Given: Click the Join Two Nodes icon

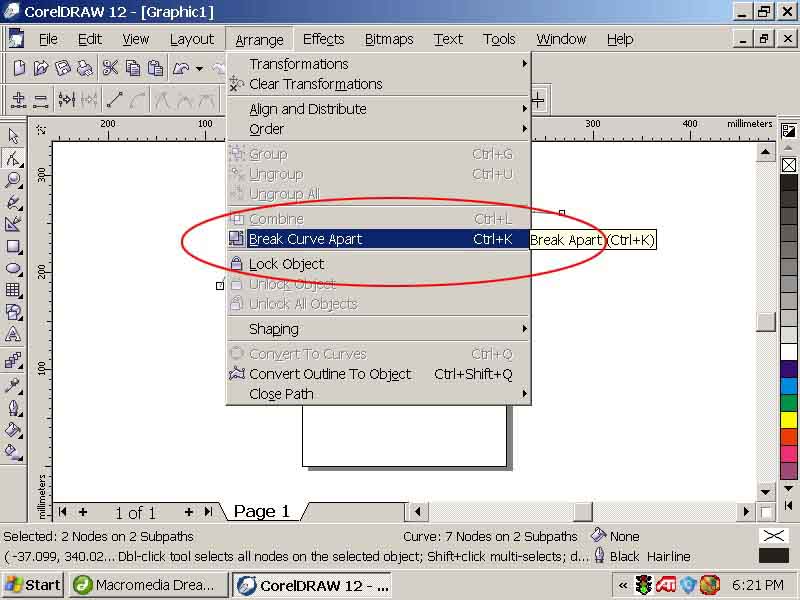Looking at the screenshot, I should point(66,99).
